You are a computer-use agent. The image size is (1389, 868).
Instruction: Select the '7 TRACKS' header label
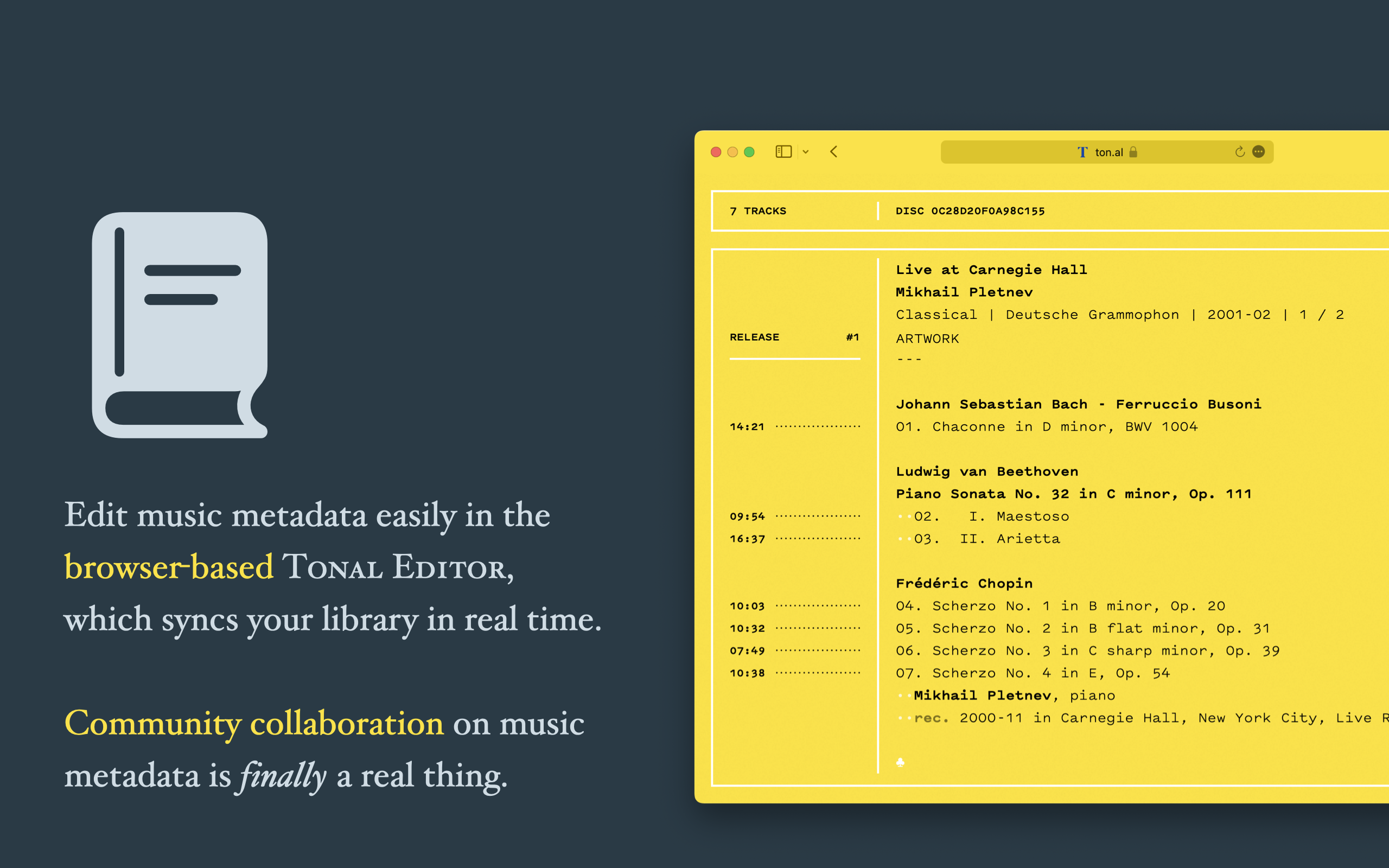[757, 210]
